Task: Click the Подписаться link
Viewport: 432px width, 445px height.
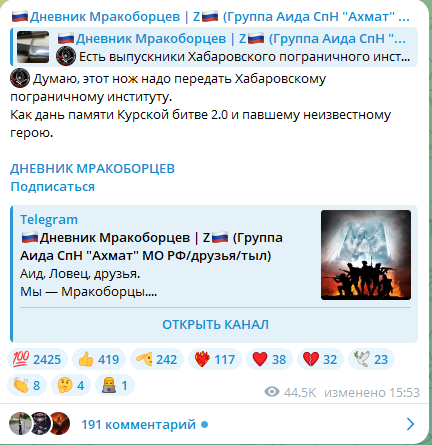Action: [x=53, y=187]
